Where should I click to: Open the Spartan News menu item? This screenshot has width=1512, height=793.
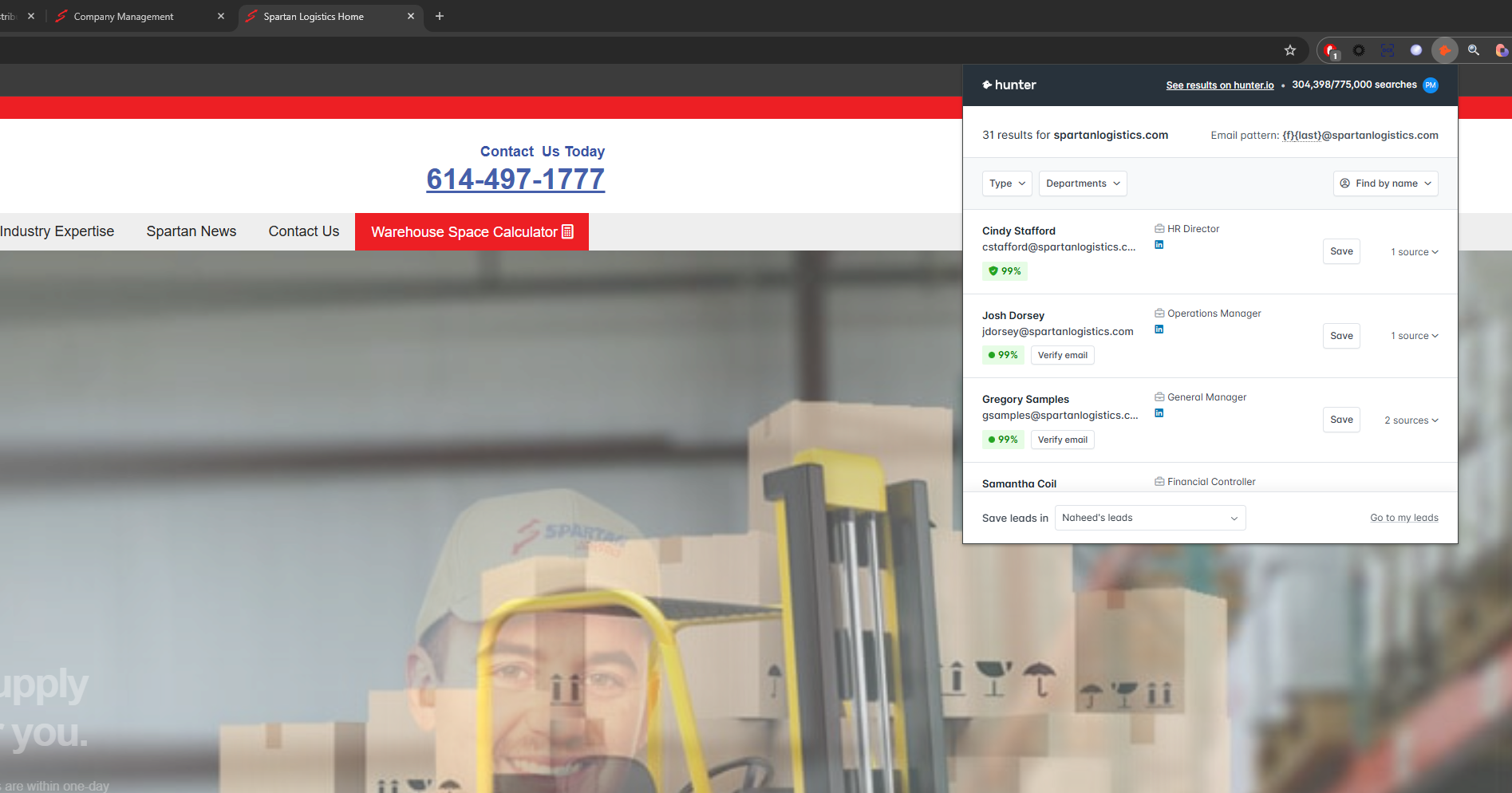(x=191, y=231)
